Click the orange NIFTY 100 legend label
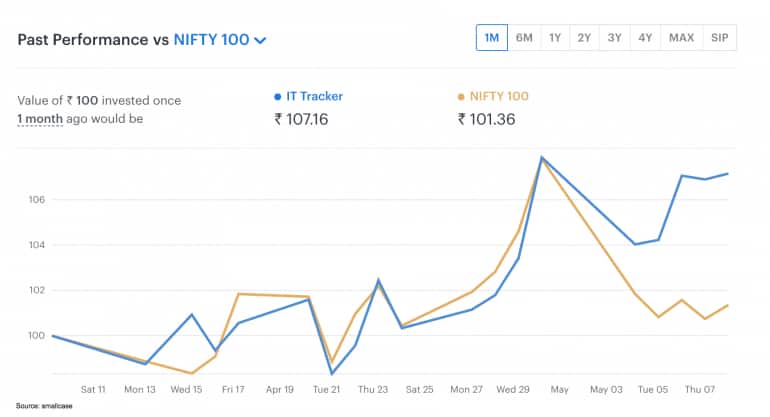The height and width of the screenshot is (417, 770). 499,96
